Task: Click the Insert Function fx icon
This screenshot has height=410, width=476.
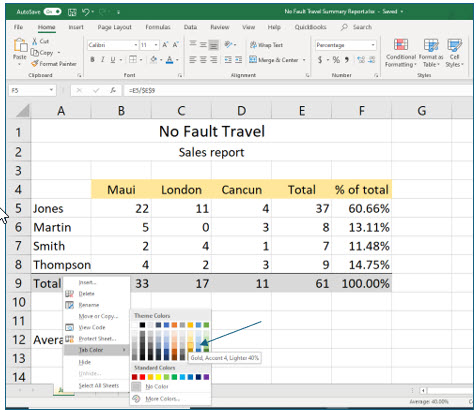Action: [x=113, y=90]
